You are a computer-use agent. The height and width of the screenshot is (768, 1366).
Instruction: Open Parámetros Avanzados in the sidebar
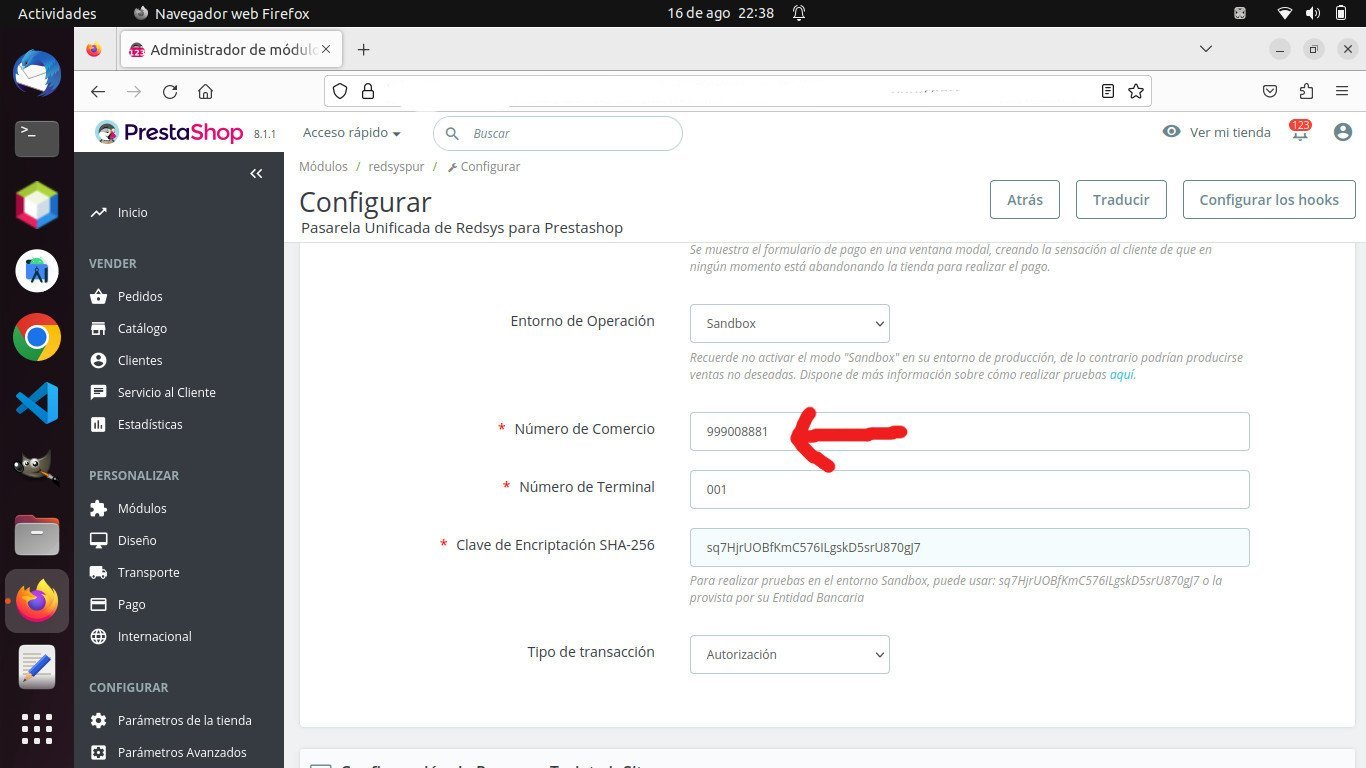pyautogui.click(x=182, y=752)
